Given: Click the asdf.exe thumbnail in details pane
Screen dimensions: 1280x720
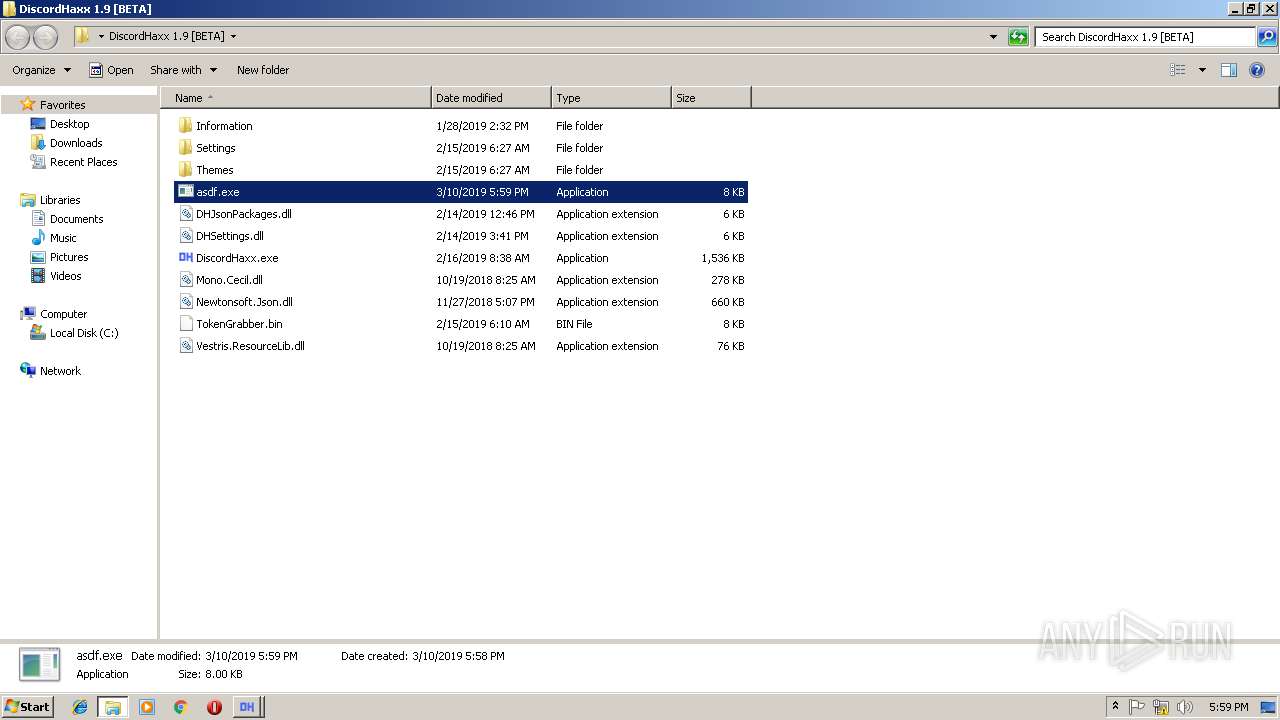Looking at the screenshot, I should click(40, 665).
